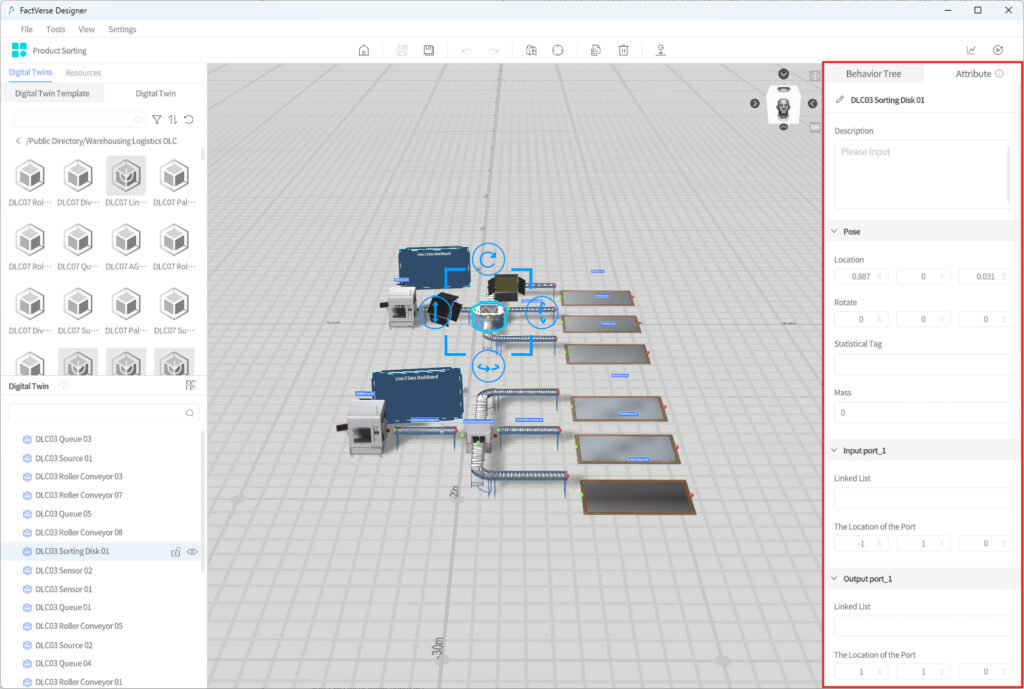Viewport: 1024px width, 689px height.
Task: Click the layout icon in the Digital Twin list header
Action: click(191, 385)
